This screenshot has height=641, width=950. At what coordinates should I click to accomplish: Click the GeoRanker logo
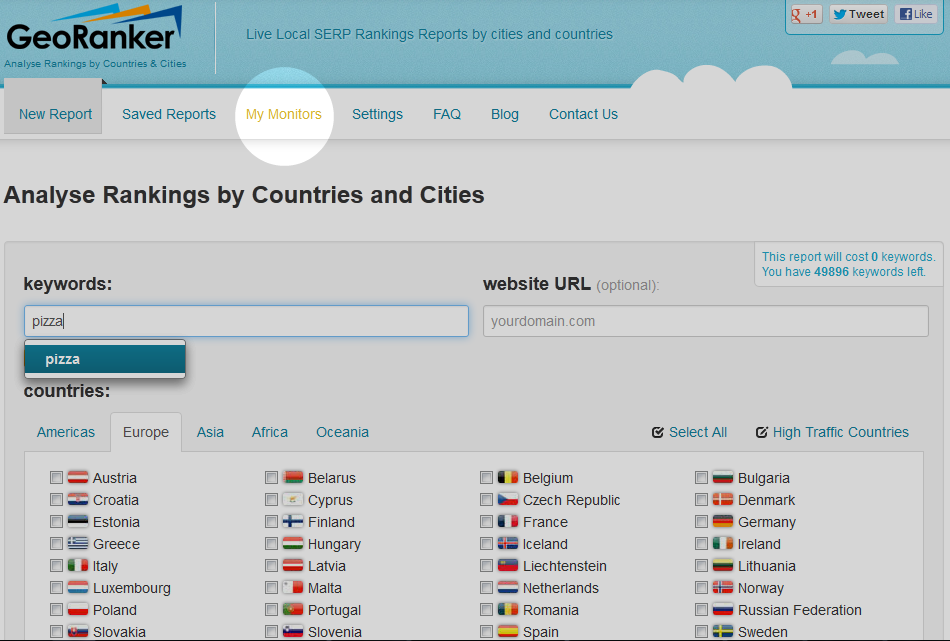[x=95, y=36]
